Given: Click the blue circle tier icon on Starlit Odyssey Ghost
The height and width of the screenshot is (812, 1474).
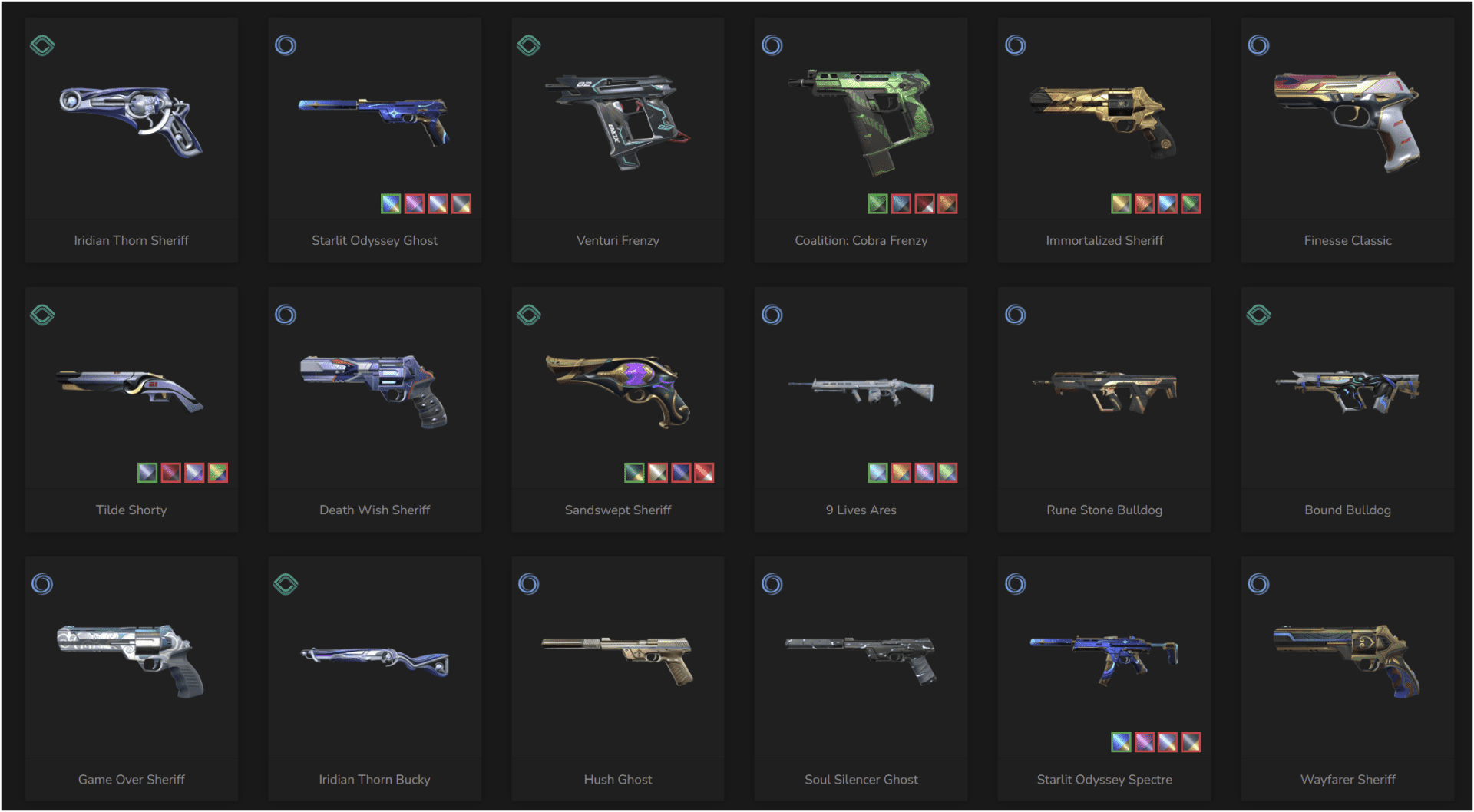Looking at the screenshot, I should (x=286, y=45).
